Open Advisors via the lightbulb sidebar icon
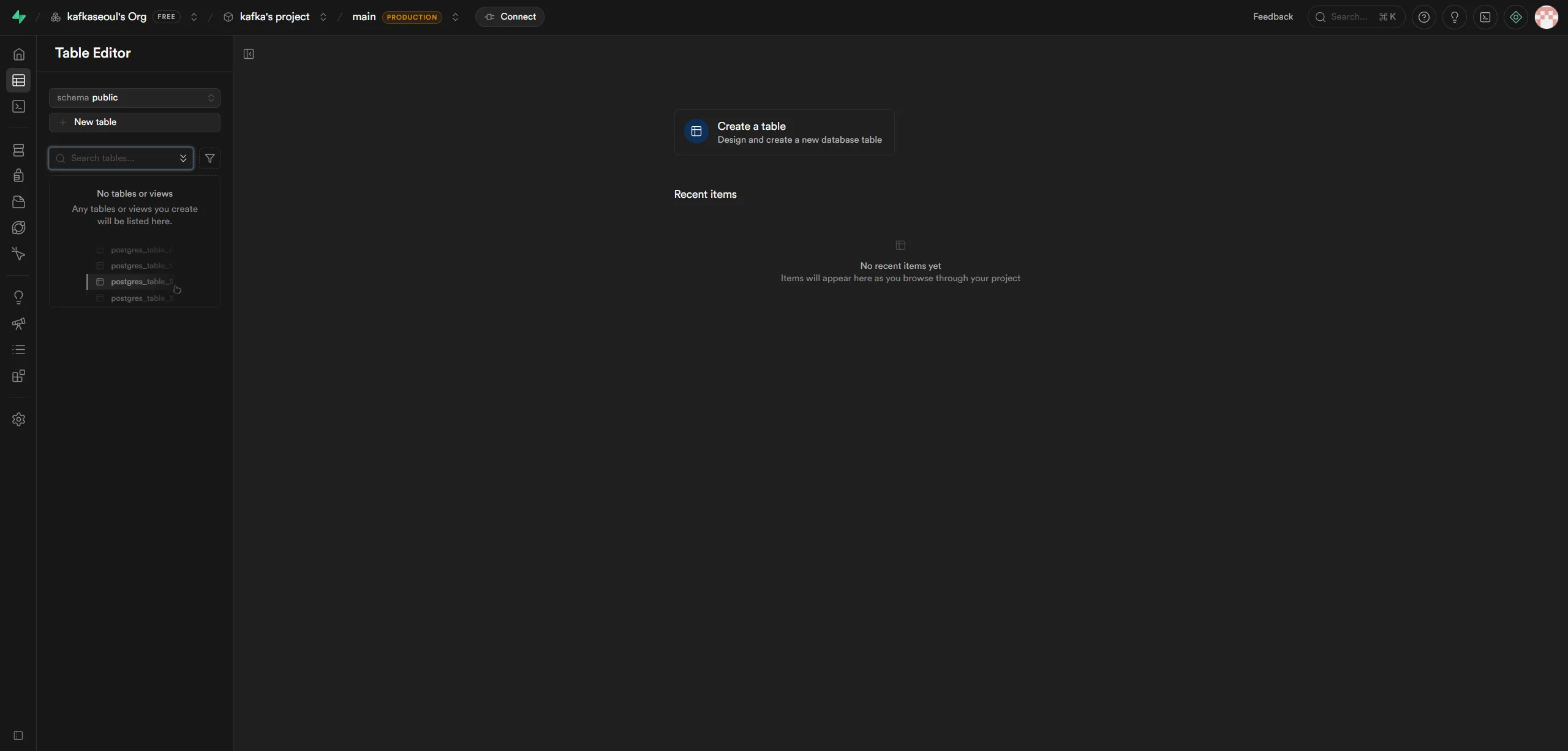1568x751 pixels. point(18,297)
